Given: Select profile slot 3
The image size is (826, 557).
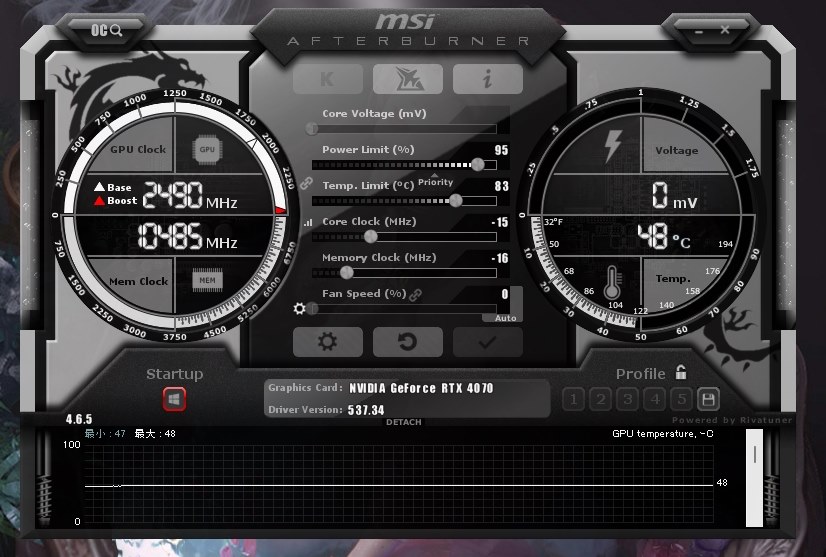Looking at the screenshot, I should 627,399.
